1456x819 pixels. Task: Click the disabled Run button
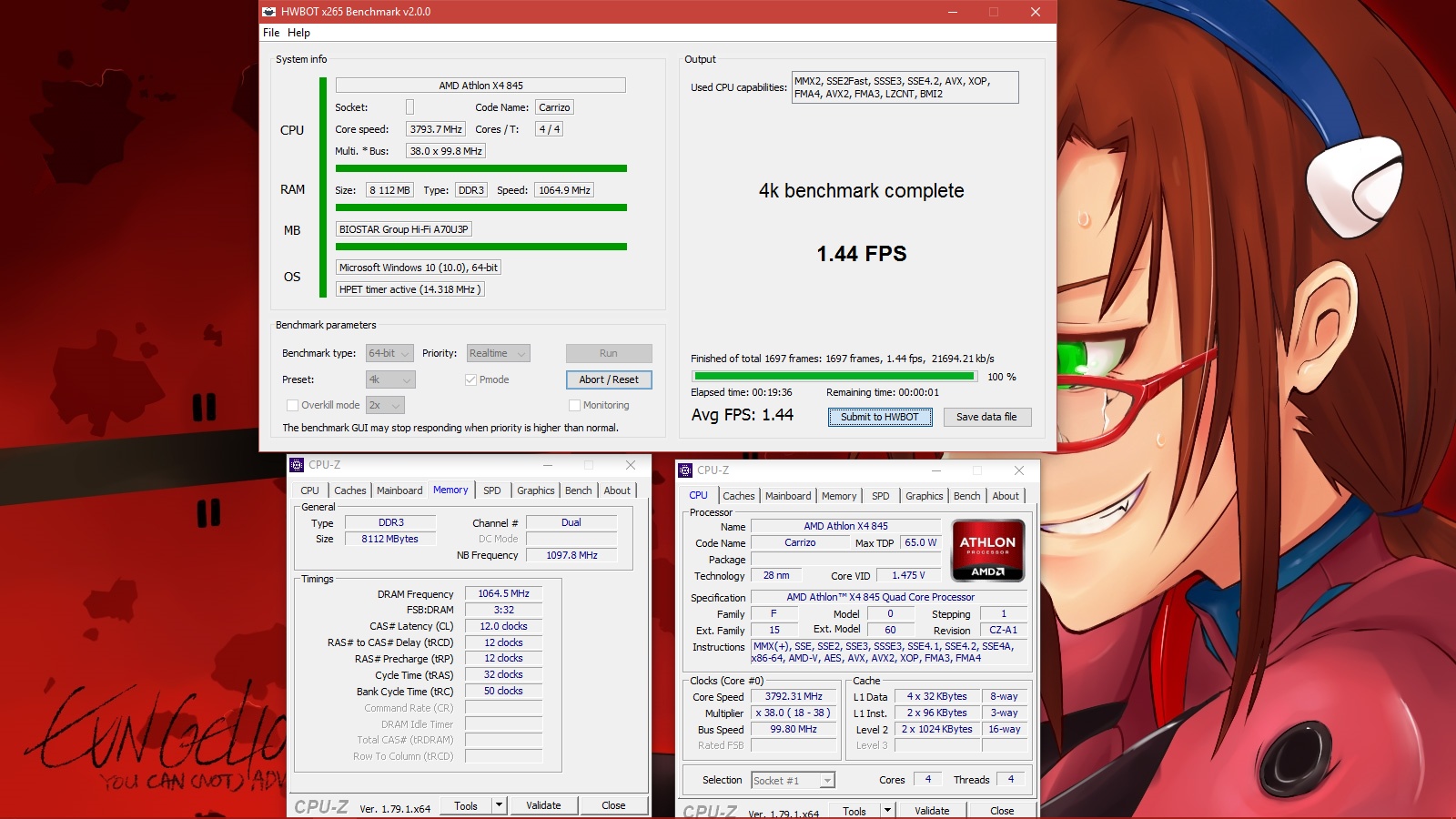tap(609, 353)
